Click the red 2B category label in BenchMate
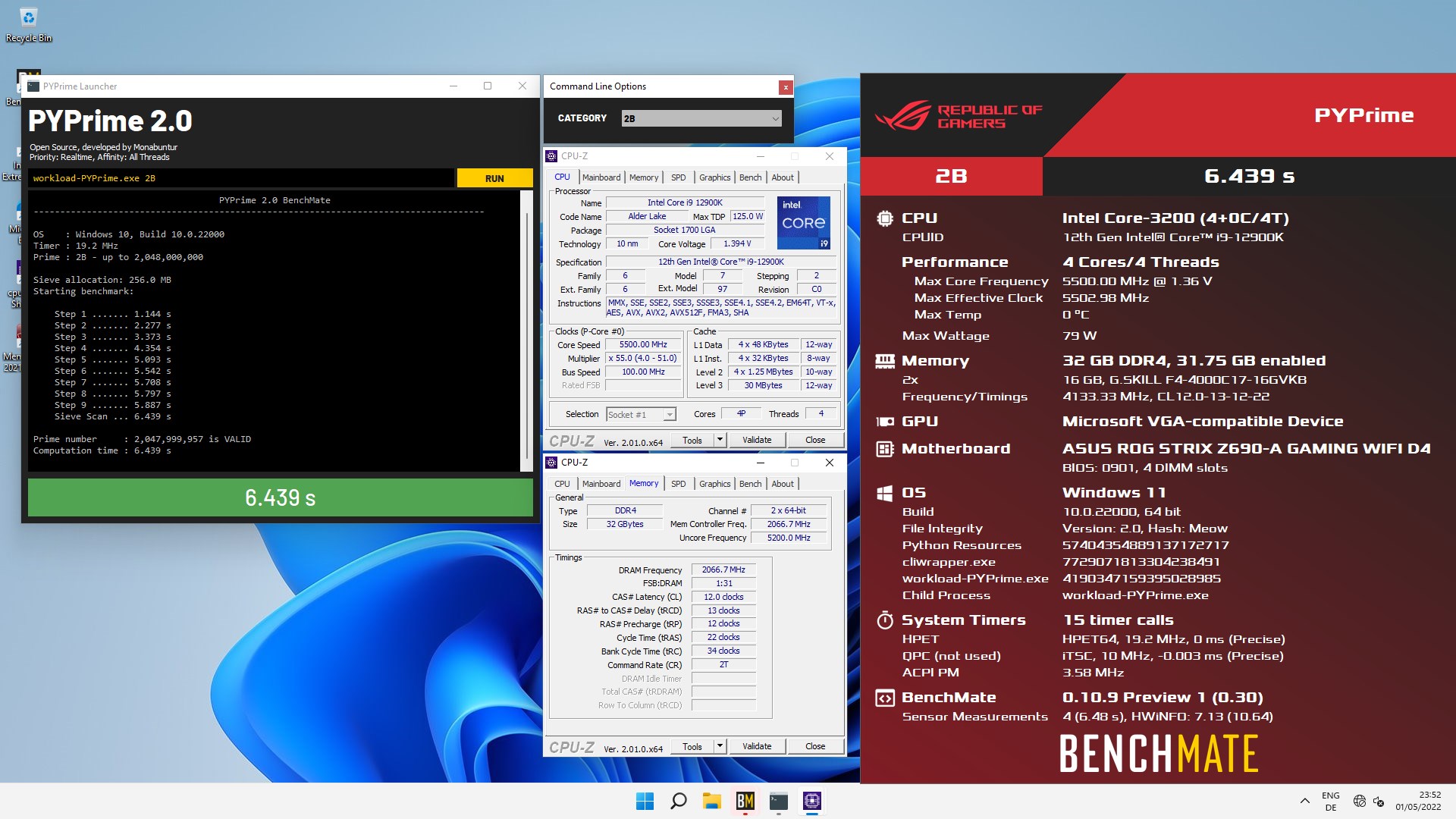1456x819 pixels. [951, 176]
